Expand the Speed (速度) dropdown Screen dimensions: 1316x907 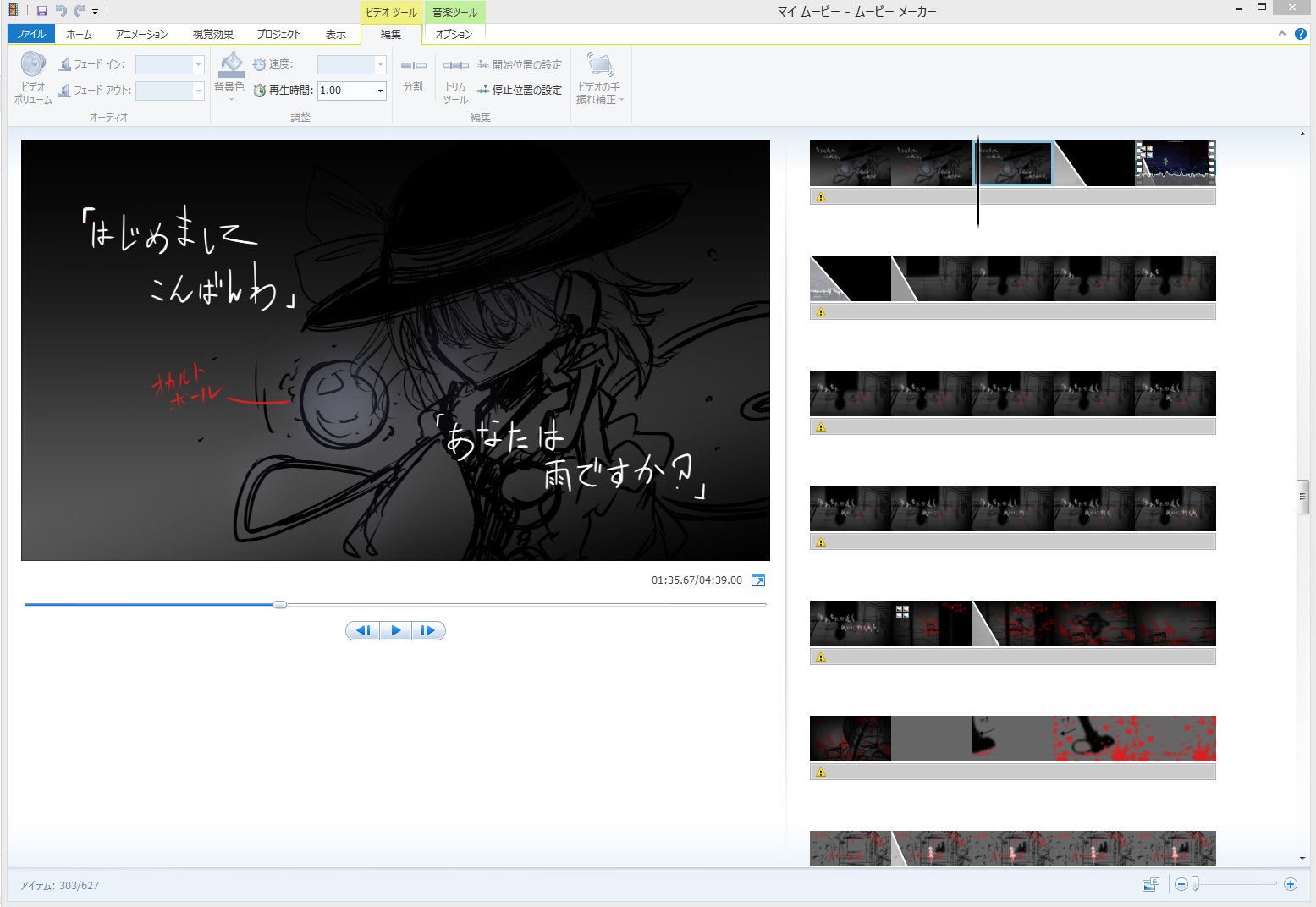(x=380, y=64)
